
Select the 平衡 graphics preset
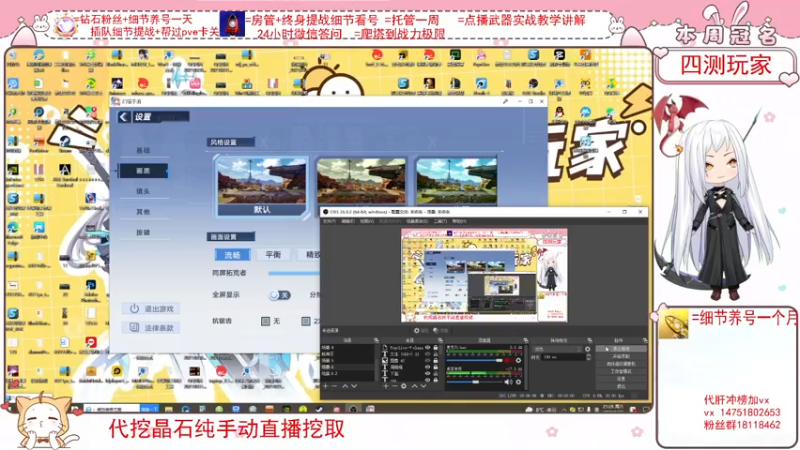(273, 255)
